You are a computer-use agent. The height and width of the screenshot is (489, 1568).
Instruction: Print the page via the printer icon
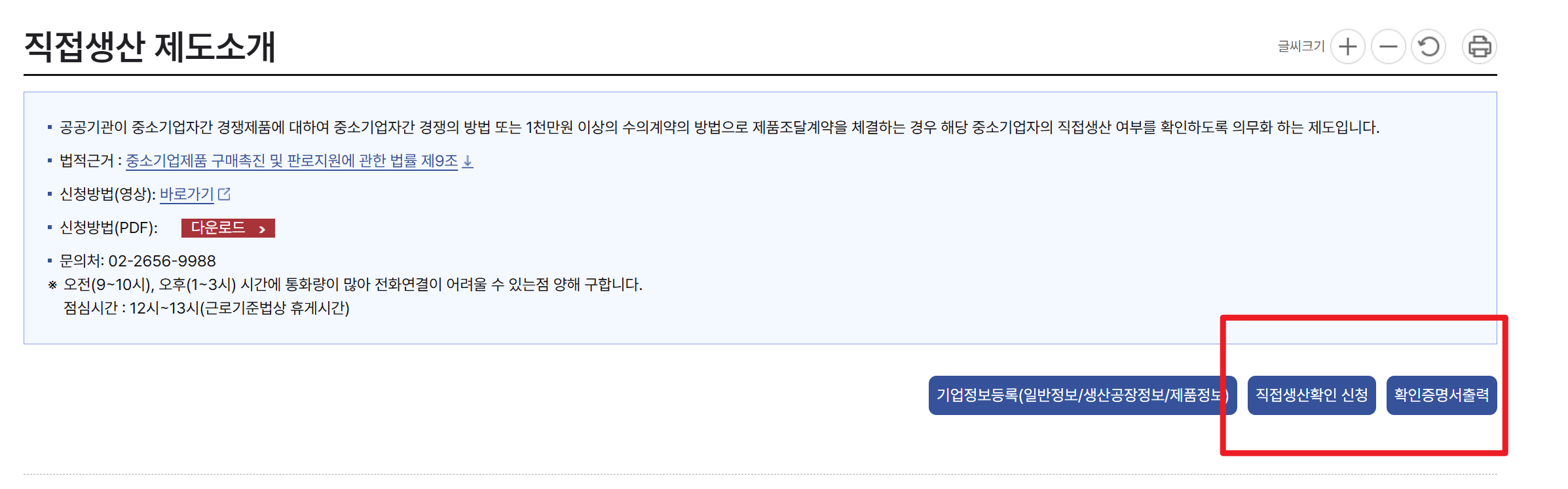(1480, 46)
